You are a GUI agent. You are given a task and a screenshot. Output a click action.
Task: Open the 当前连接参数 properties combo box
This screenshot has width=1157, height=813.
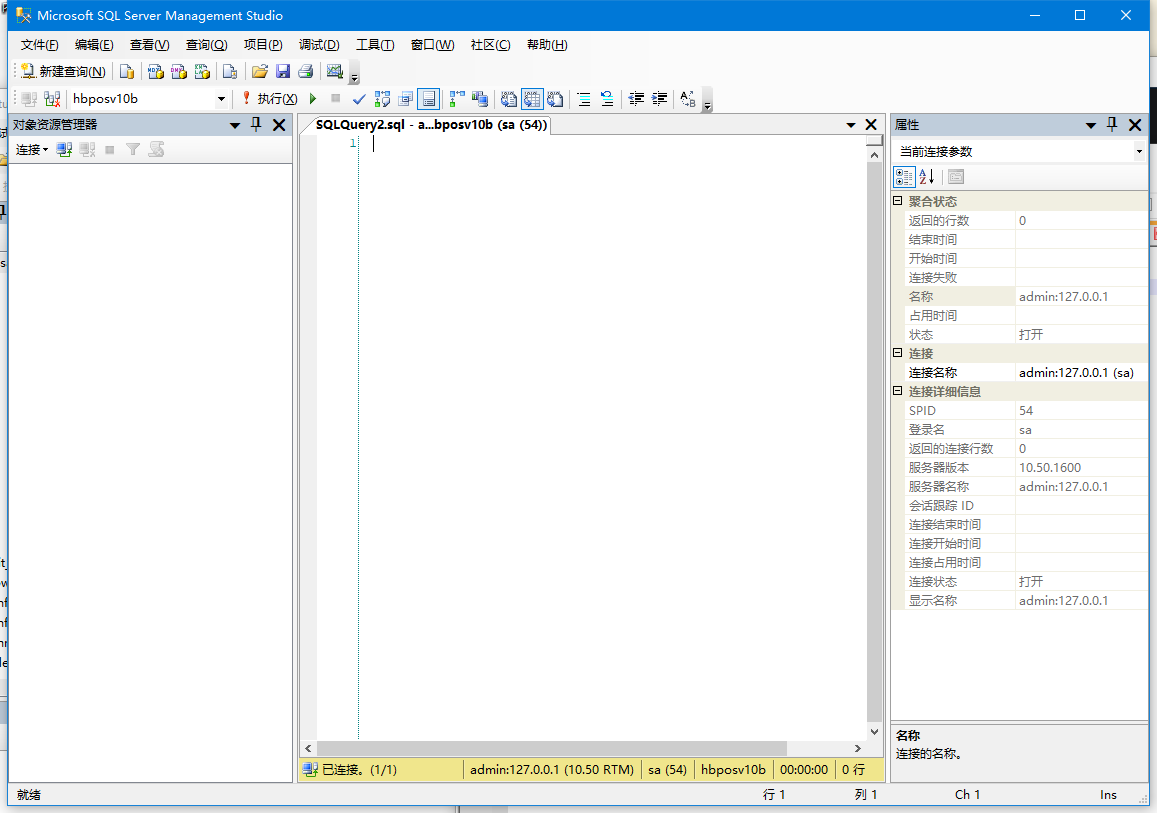1019,151
